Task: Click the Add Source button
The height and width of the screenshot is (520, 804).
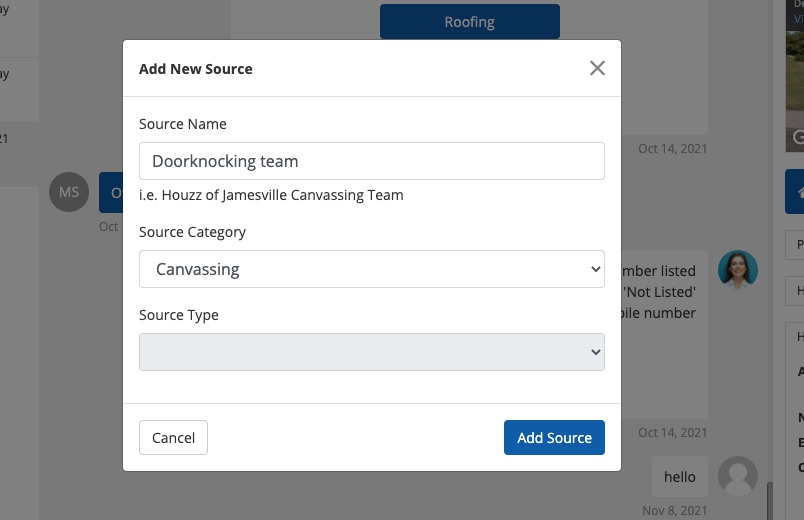Action: (554, 438)
